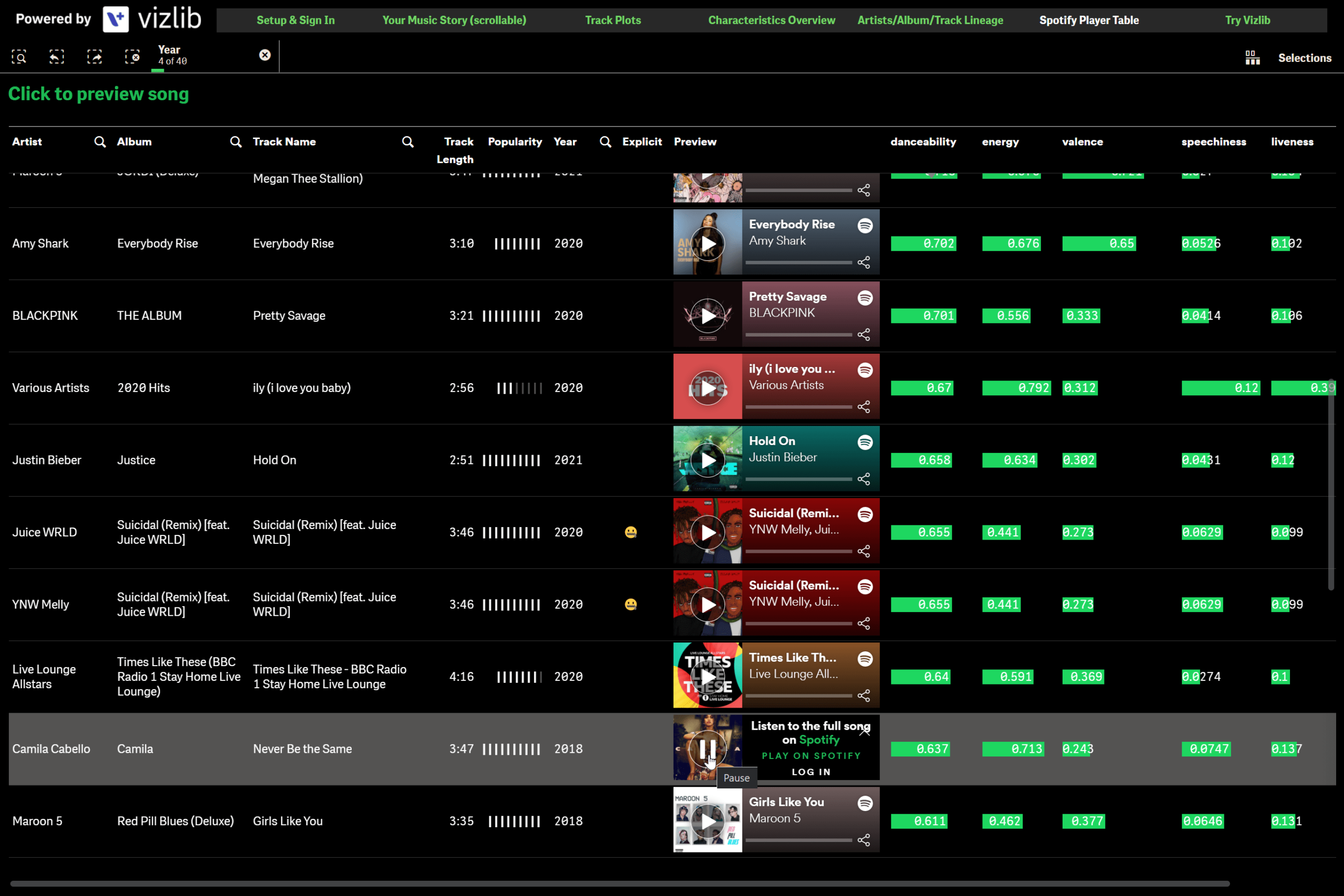Share the Hold On track
Image resolution: width=1344 pixels, height=896 pixels.
(864, 479)
